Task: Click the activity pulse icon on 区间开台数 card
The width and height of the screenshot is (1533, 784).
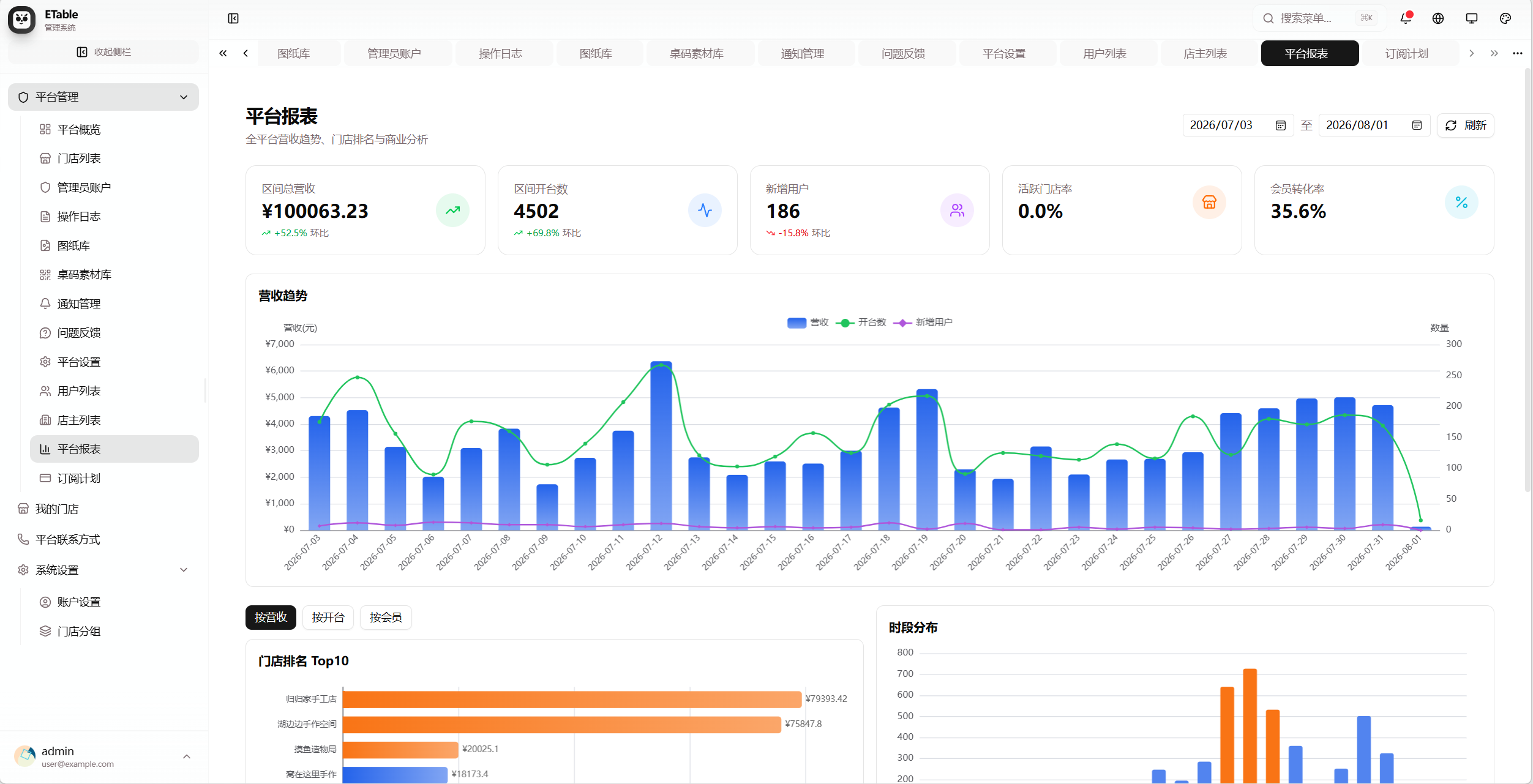Action: 705,211
